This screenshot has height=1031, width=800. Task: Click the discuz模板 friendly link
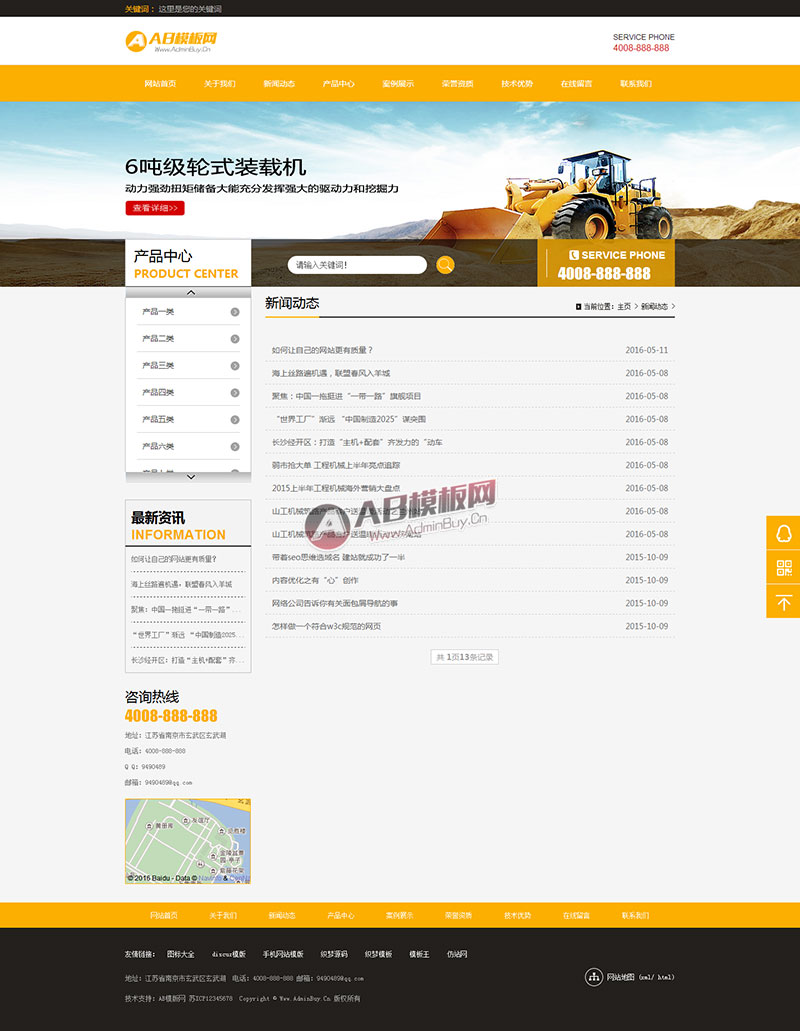point(229,954)
